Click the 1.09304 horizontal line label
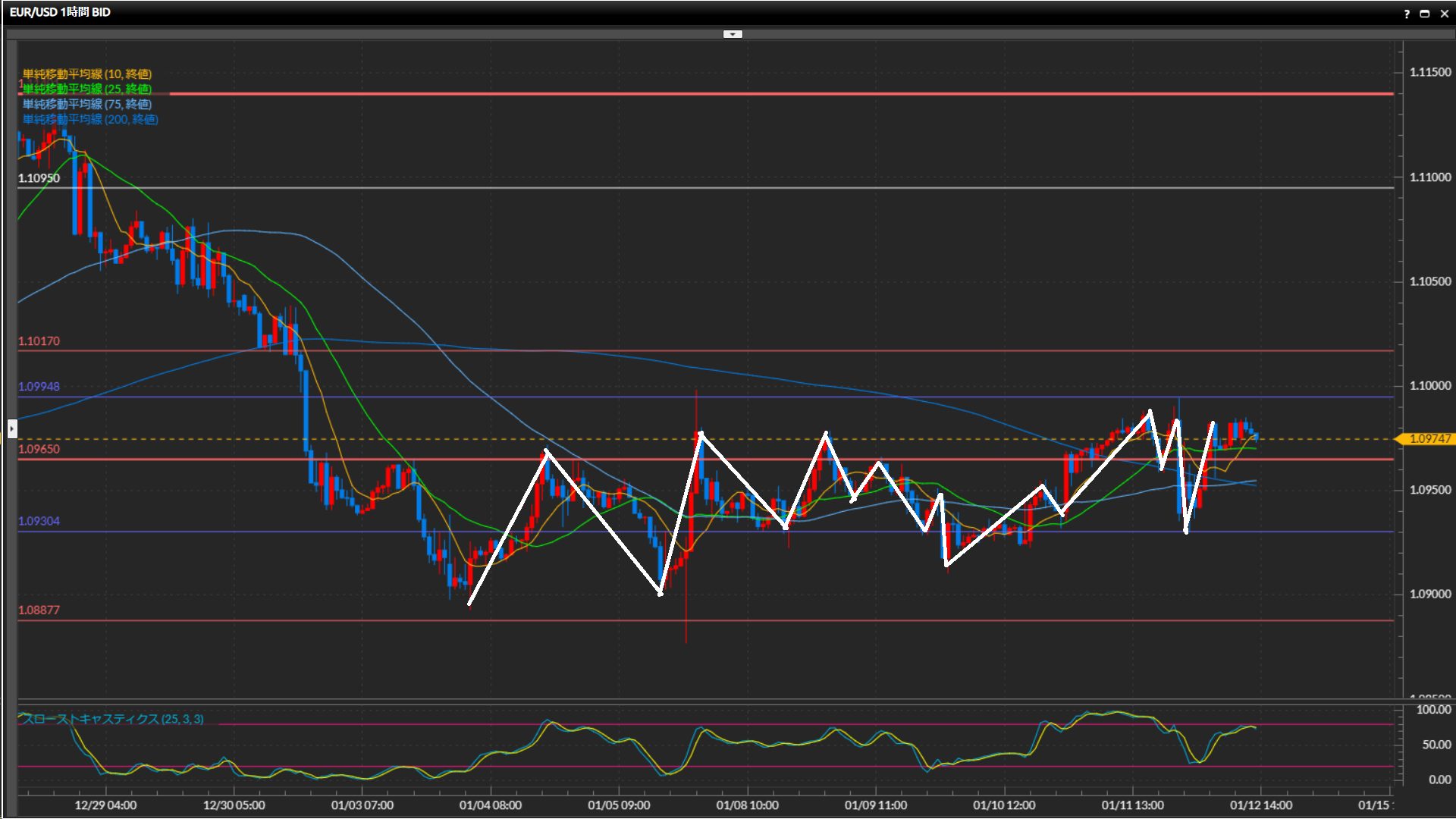This screenshot has height=819, width=1456. [39, 521]
